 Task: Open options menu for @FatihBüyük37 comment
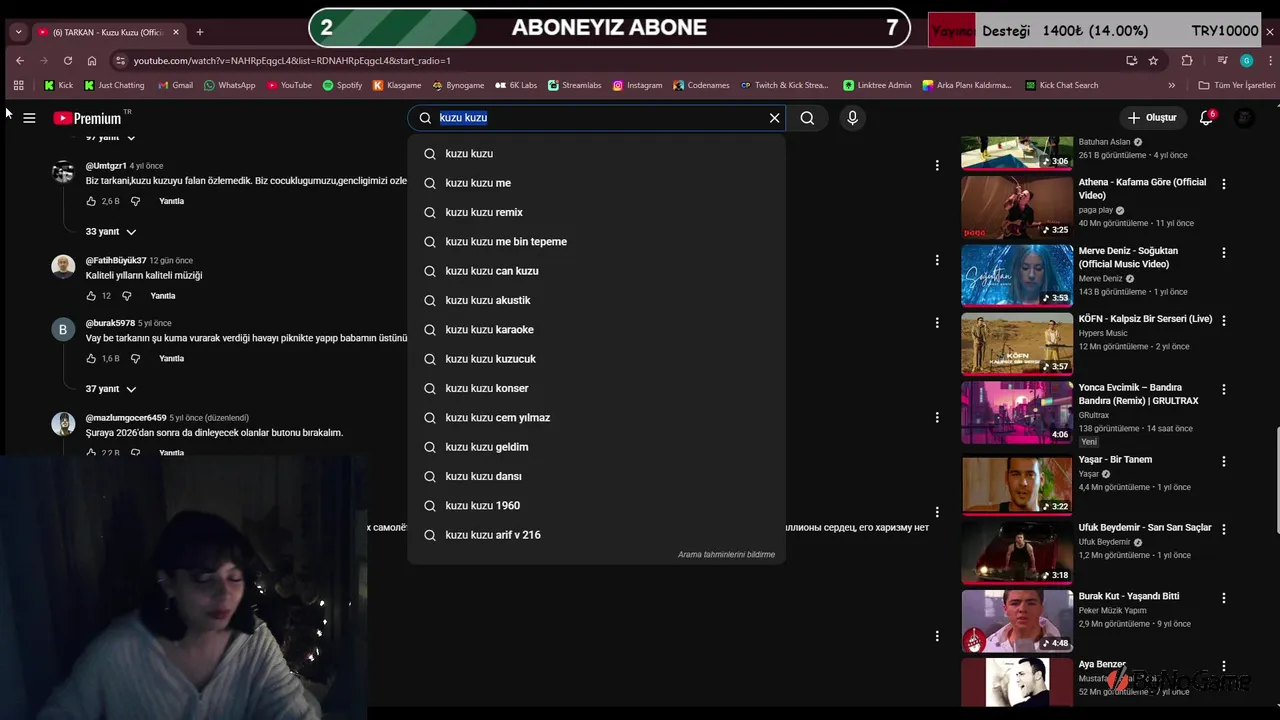937,260
